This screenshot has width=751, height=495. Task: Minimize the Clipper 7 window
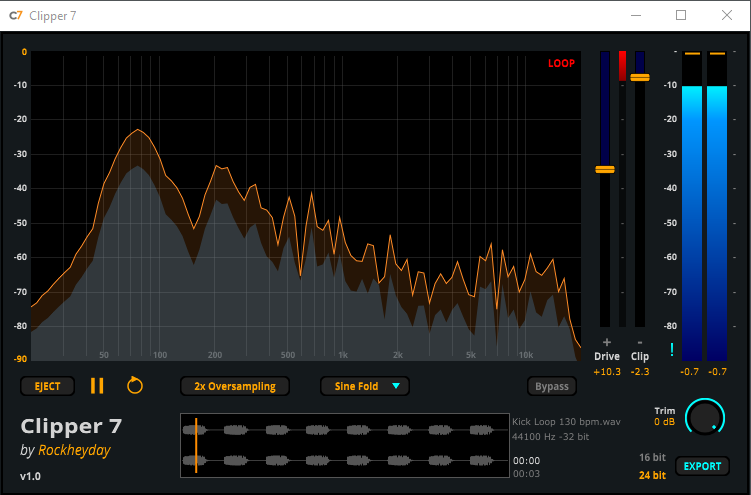[636, 15]
